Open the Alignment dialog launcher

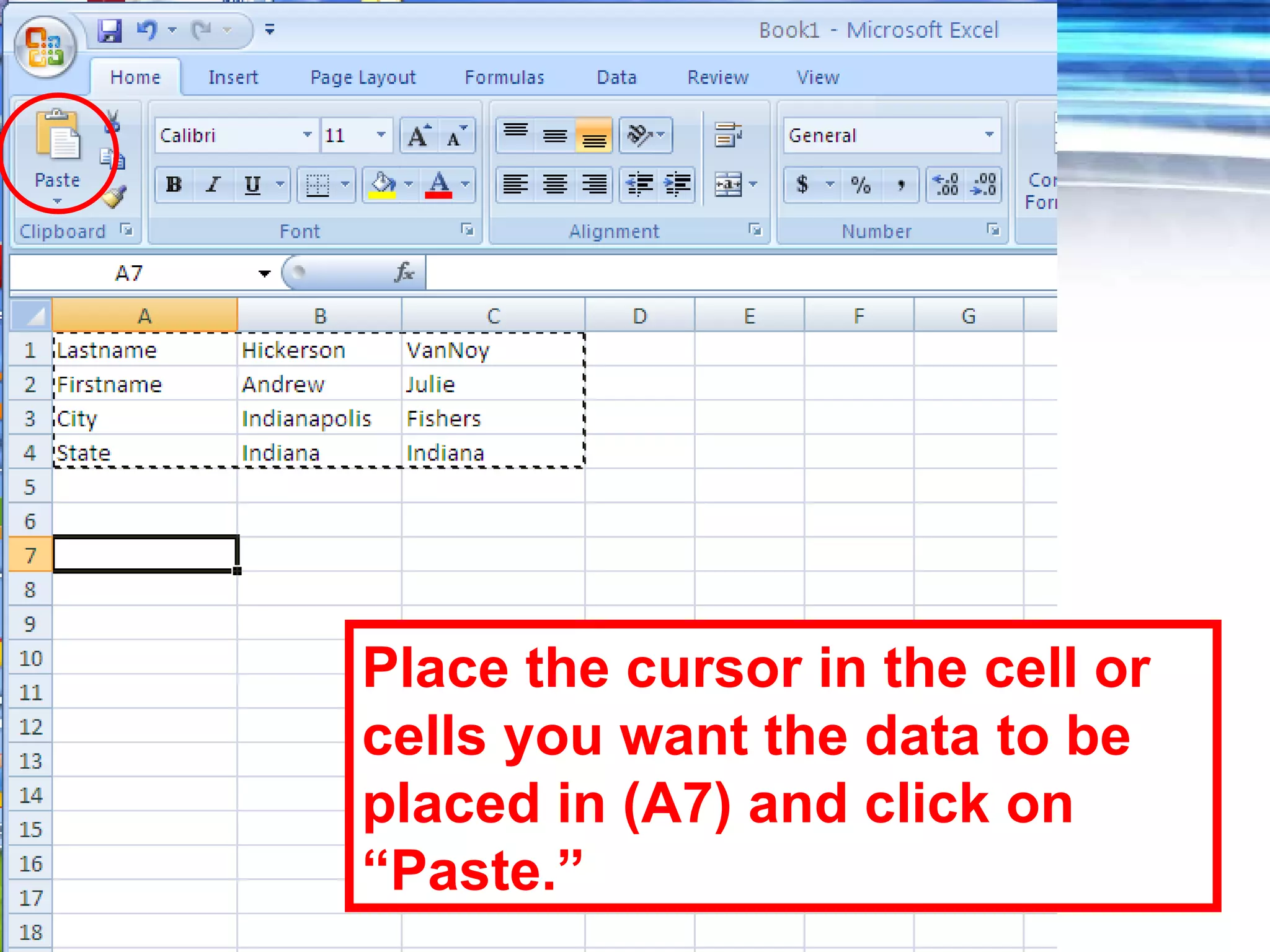tap(755, 230)
